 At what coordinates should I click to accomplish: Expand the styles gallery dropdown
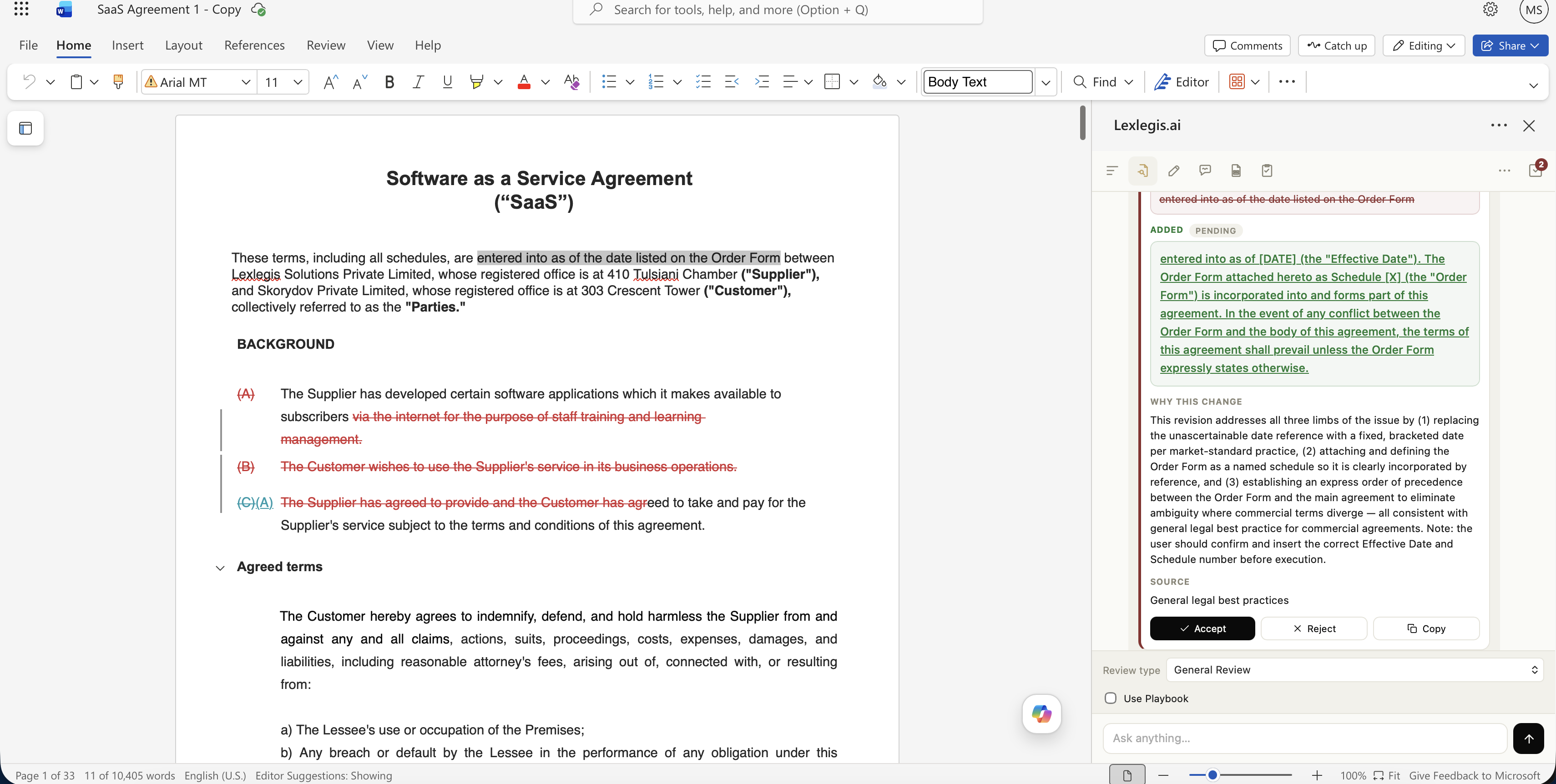click(1046, 81)
